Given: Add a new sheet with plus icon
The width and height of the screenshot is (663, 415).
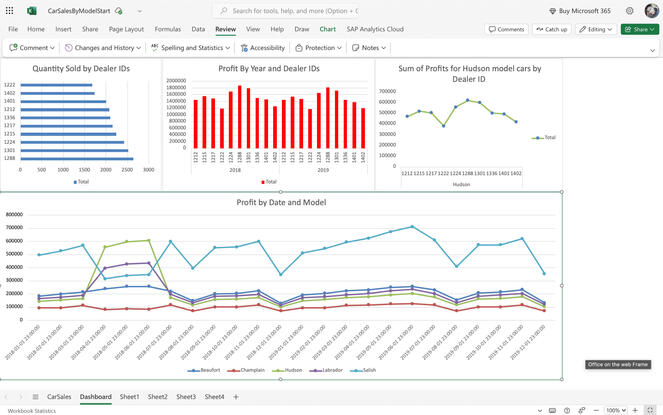Looking at the screenshot, I should [236, 397].
